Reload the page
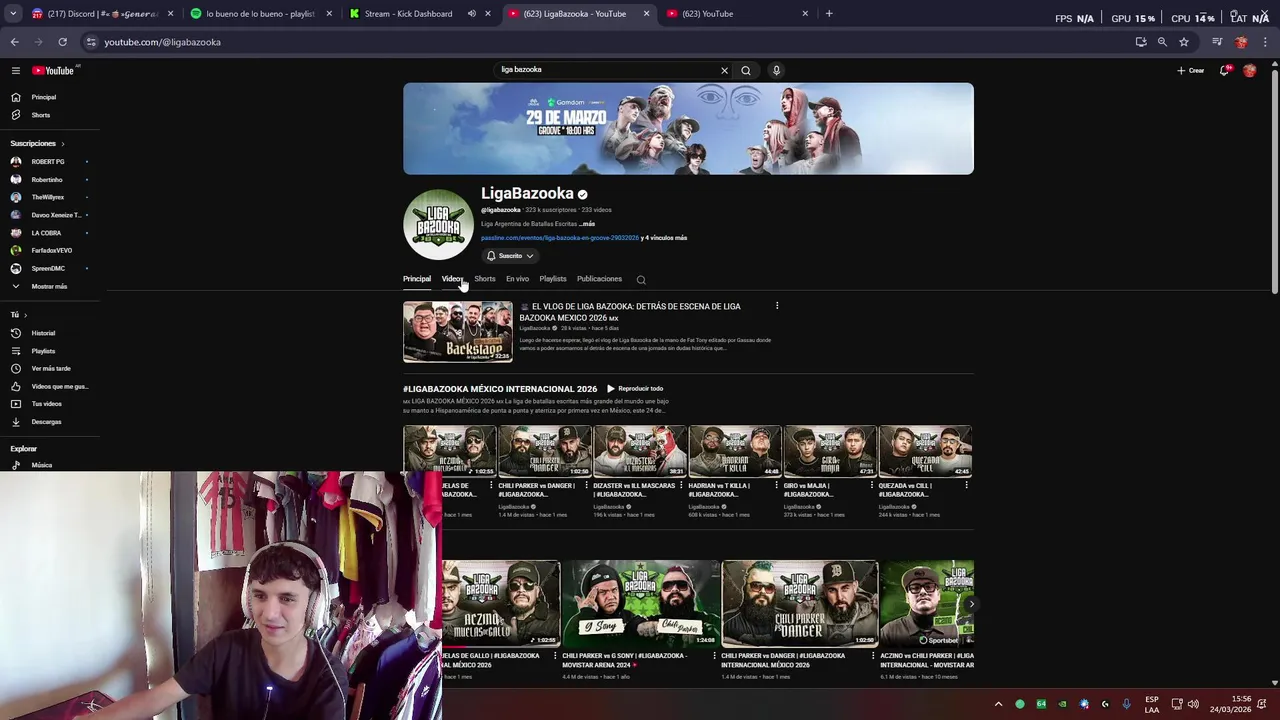 (x=62, y=42)
